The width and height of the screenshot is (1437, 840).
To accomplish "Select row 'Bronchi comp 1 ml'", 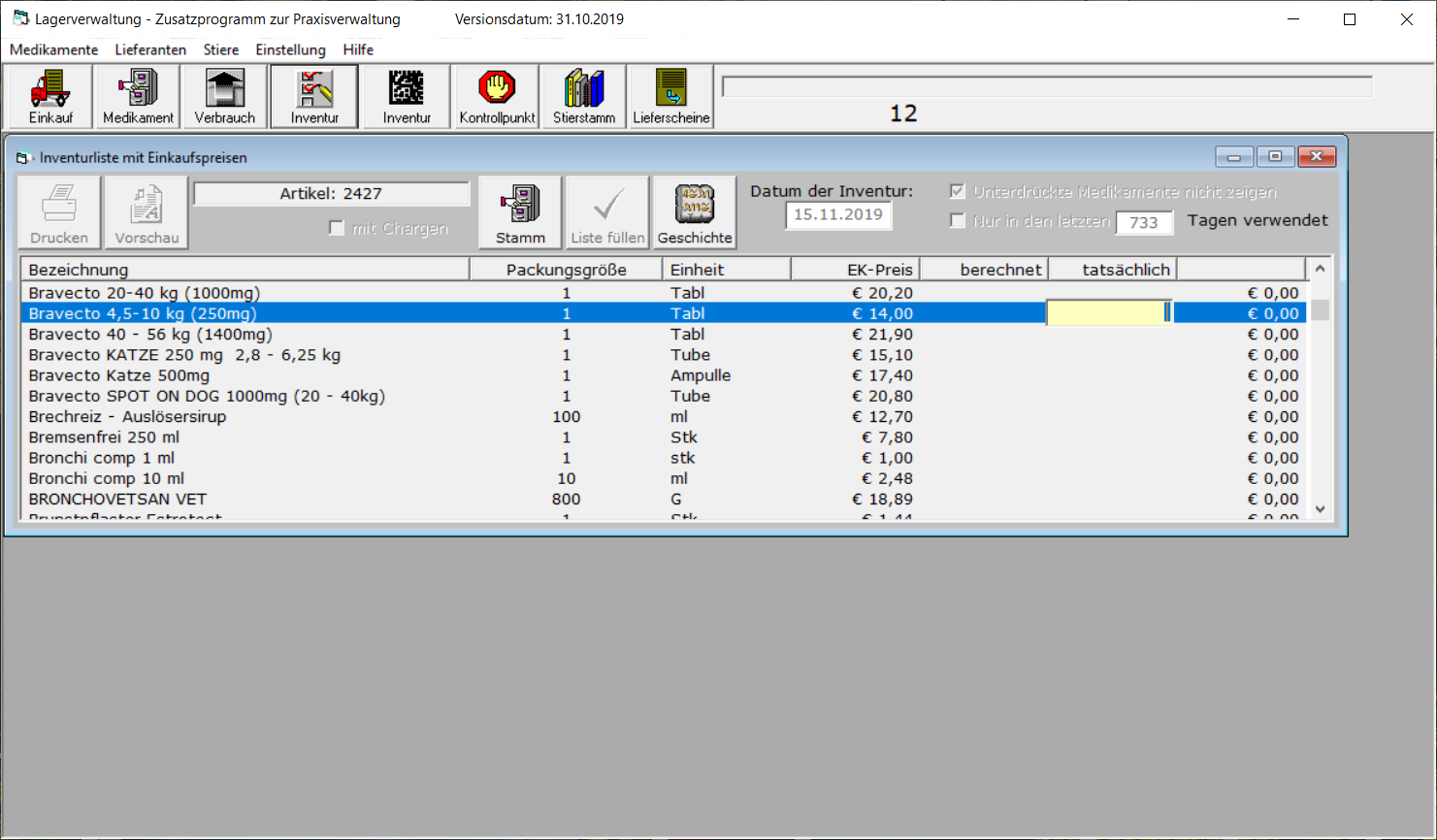I will pos(664,458).
